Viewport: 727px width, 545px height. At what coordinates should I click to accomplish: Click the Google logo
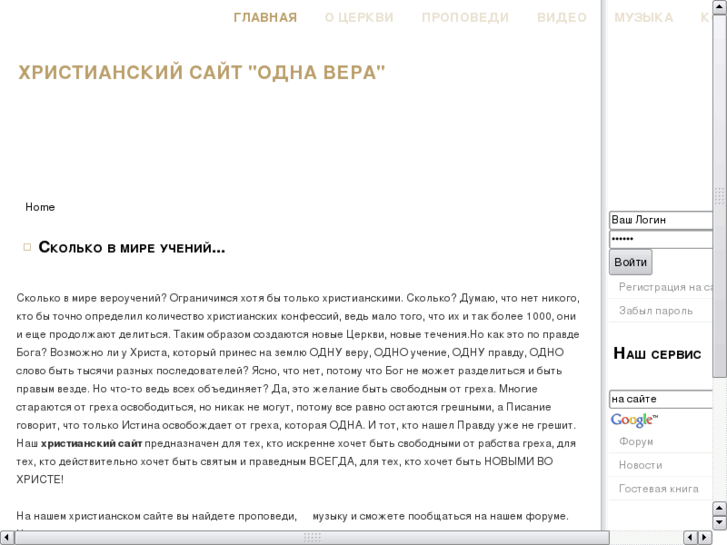pos(634,420)
